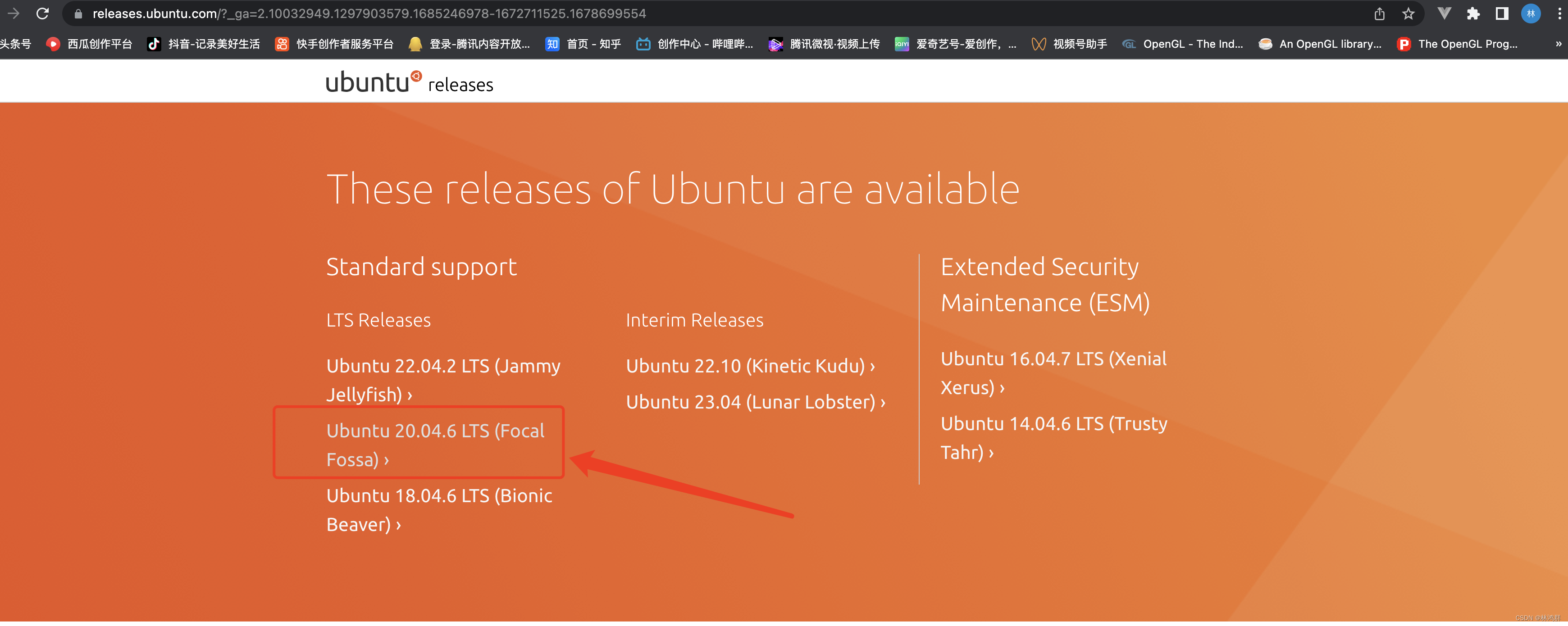
Task: Open the 登录-腾讯内容开放 bookmark
Action: coord(469,44)
